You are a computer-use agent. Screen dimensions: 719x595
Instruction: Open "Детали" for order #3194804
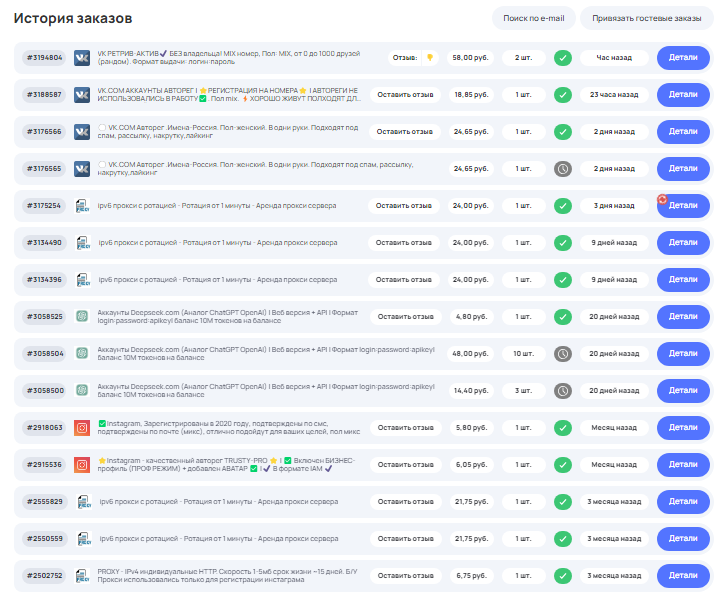coord(683,58)
